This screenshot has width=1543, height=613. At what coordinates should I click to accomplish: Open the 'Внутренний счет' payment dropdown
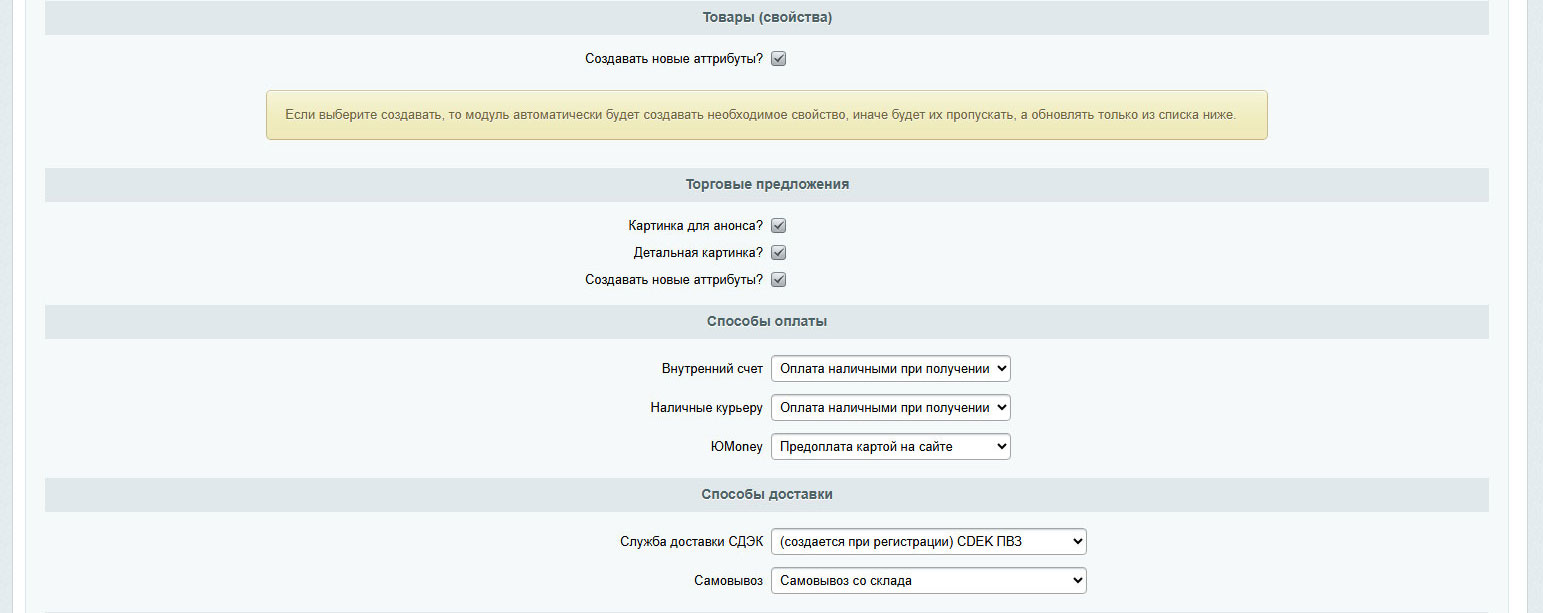pyautogui.click(x=890, y=369)
